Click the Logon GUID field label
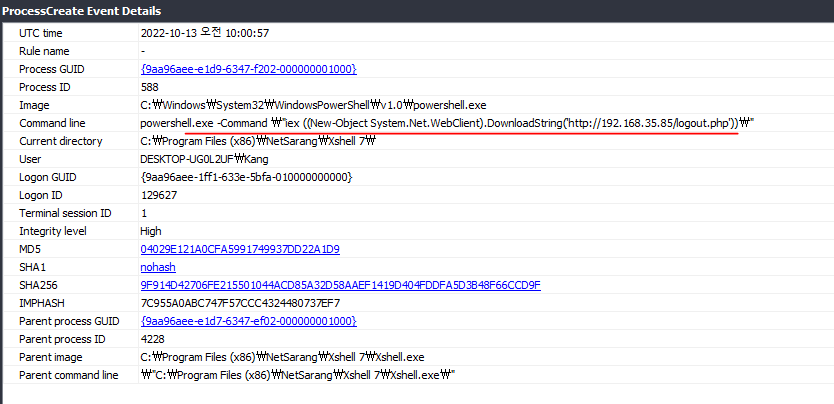This screenshot has width=834, height=404. [47, 177]
